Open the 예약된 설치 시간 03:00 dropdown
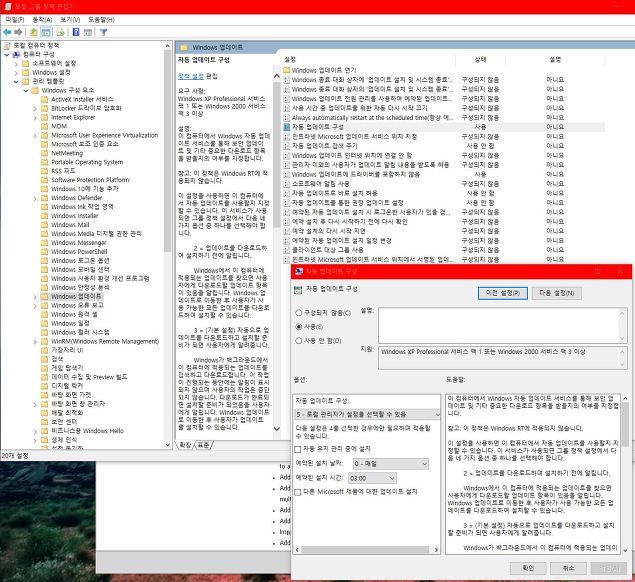This screenshot has width=635, height=582. [x=372, y=478]
